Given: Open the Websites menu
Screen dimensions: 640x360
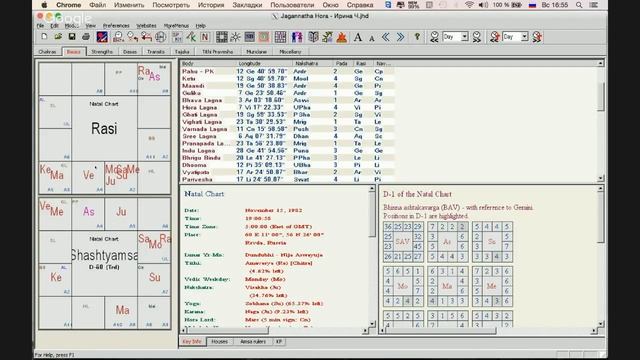Looking at the screenshot, I should coord(146,26).
